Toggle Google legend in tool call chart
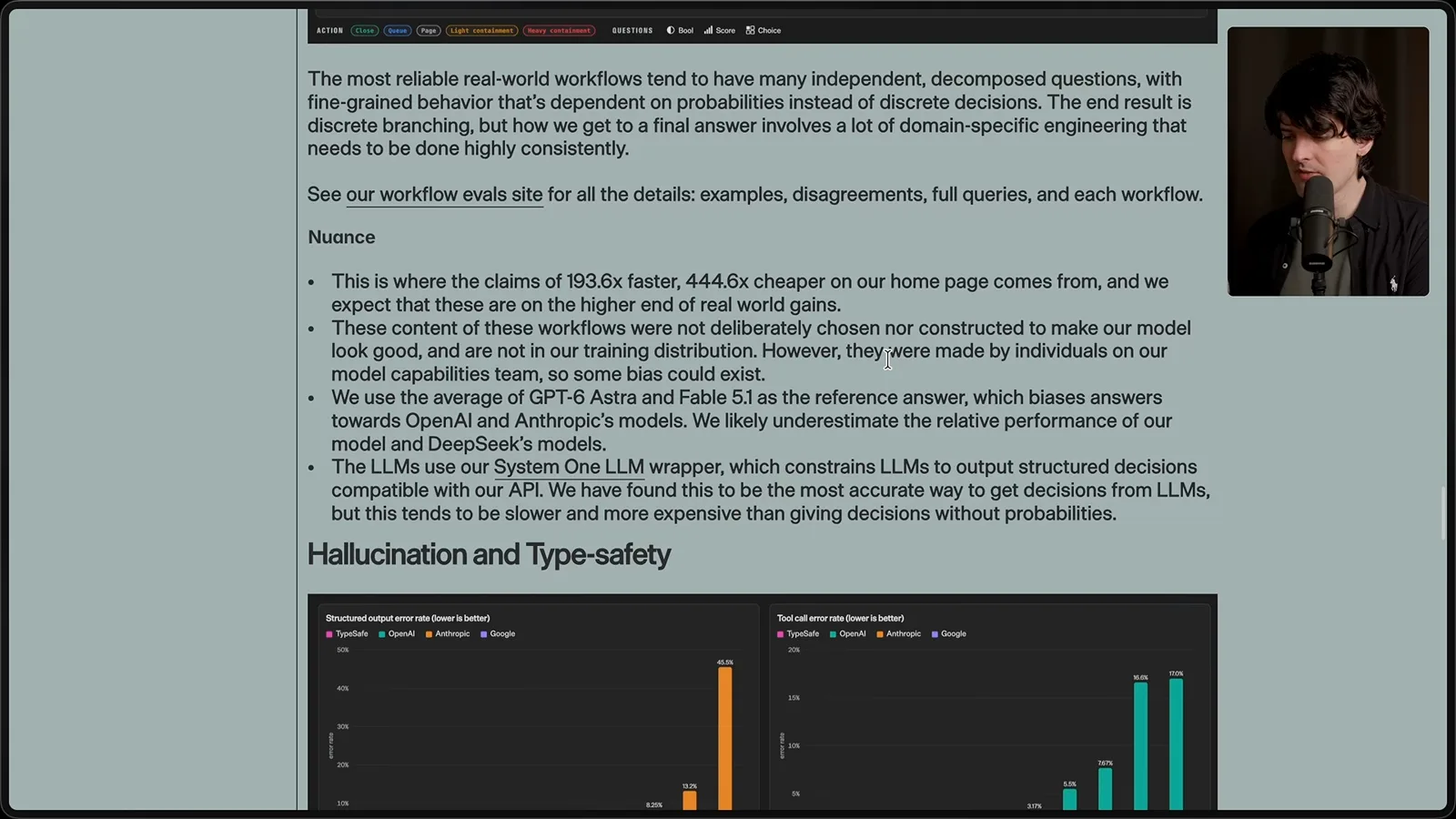This screenshot has height=819, width=1456. 949,633
